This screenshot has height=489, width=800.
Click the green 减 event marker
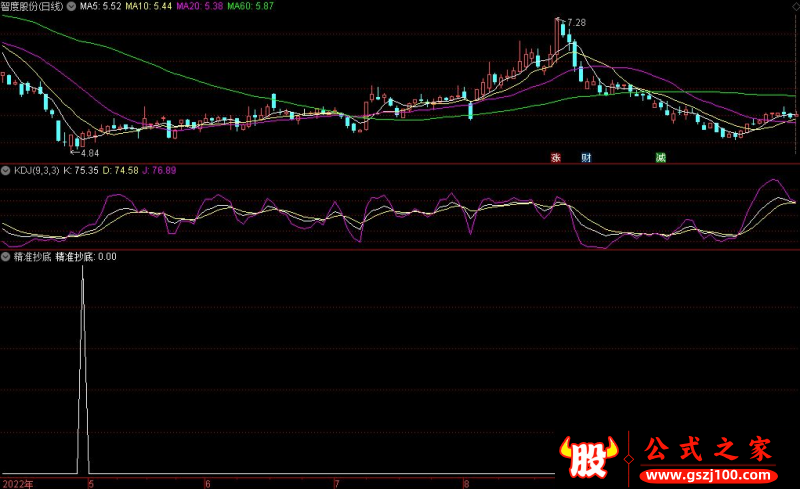tap(660, 157)
